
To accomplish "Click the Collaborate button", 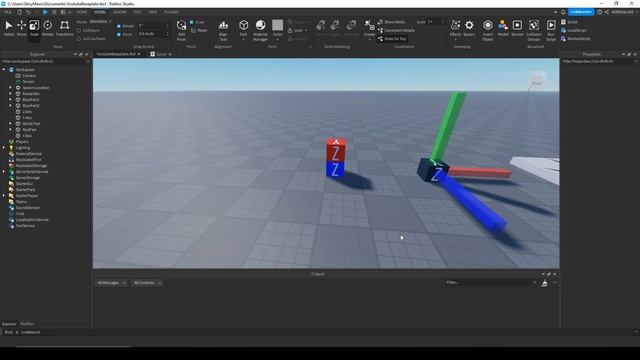I will point(581,12).
